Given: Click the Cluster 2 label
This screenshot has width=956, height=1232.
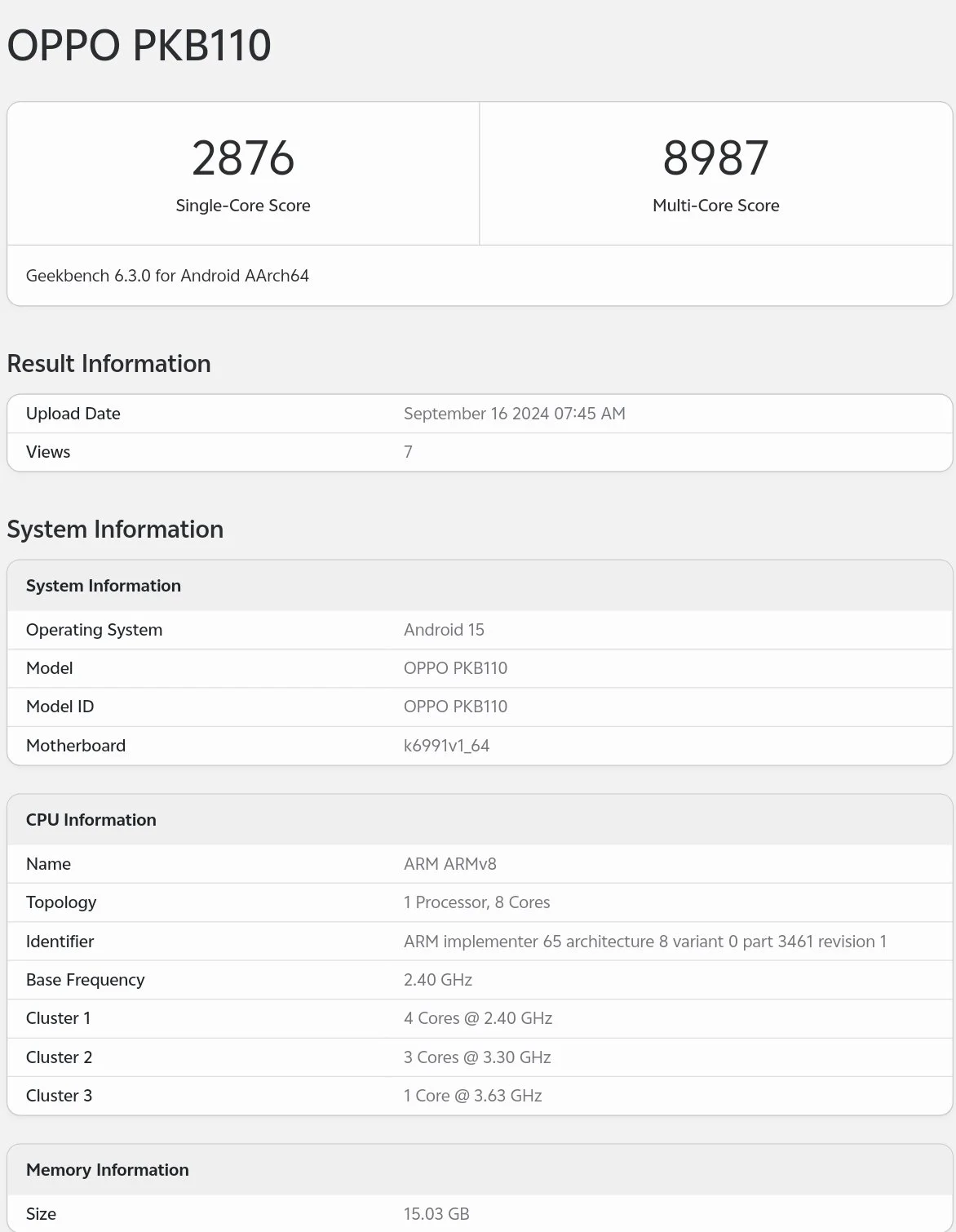Looking at the screenshot, I should (x=60, y=1057).
